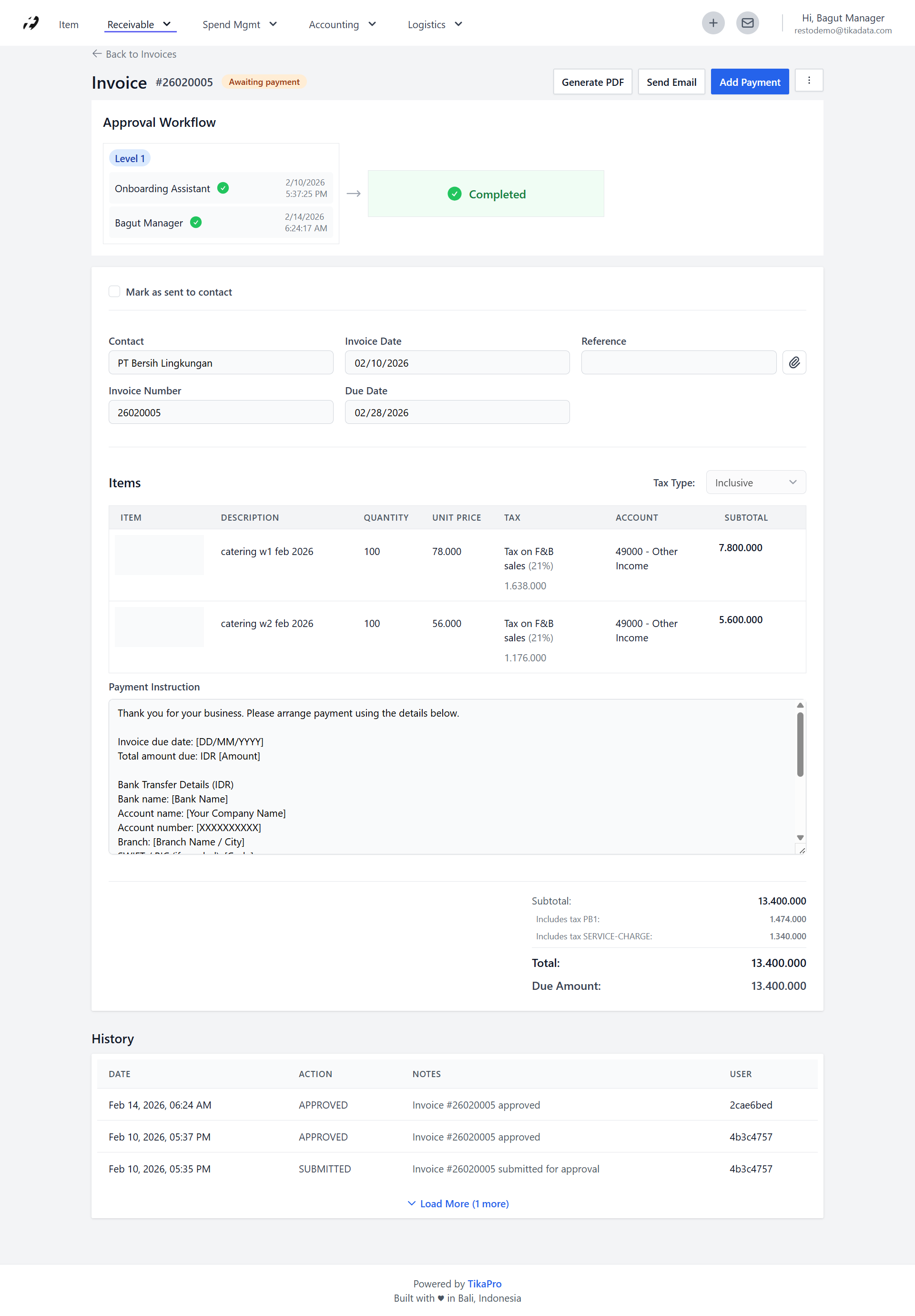Click the Due Date field
The width and height of the screenshot is (915, 1316).
[x=457, y=411]
